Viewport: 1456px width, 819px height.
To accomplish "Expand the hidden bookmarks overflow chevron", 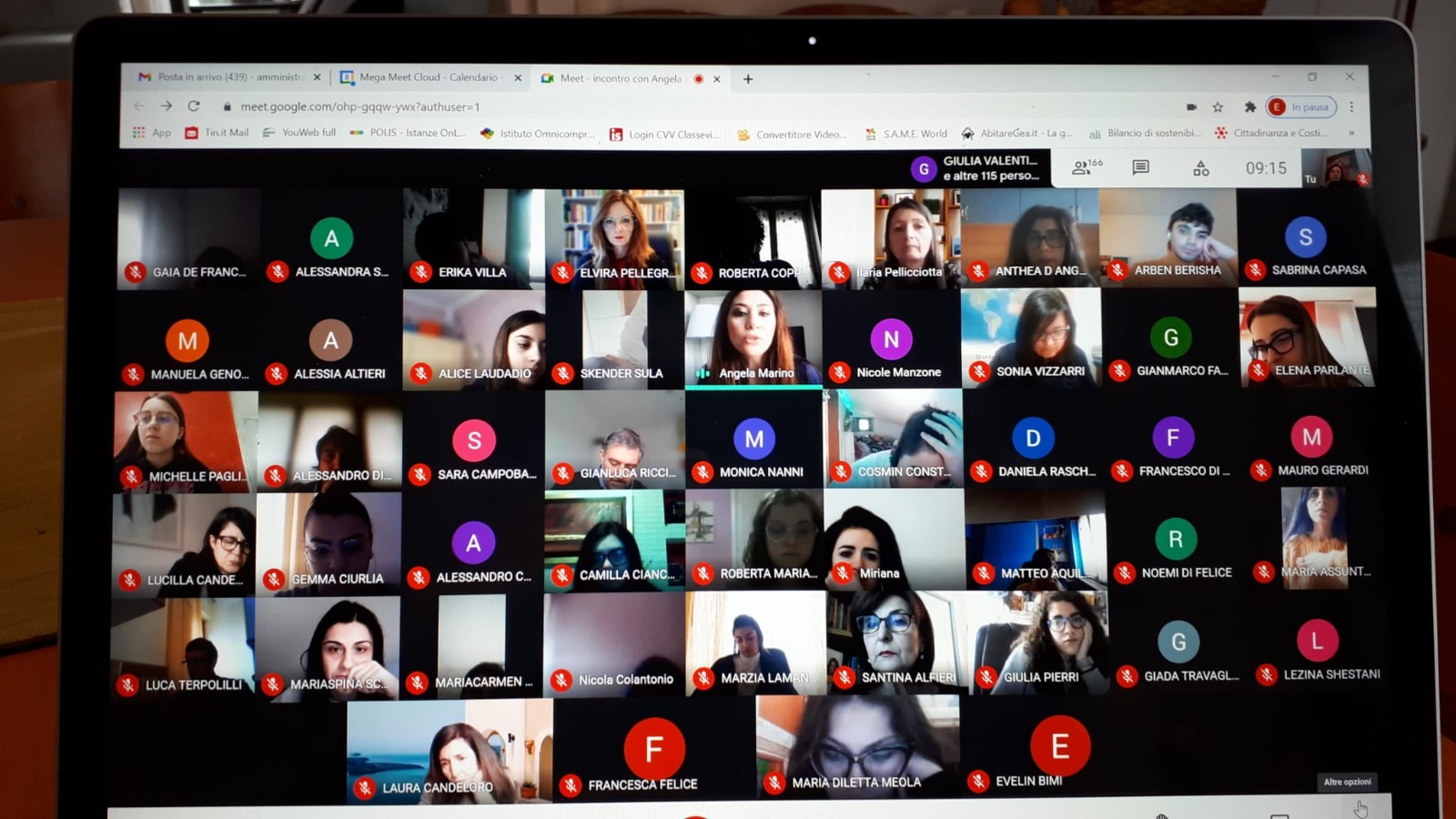I will [1351, 133].
